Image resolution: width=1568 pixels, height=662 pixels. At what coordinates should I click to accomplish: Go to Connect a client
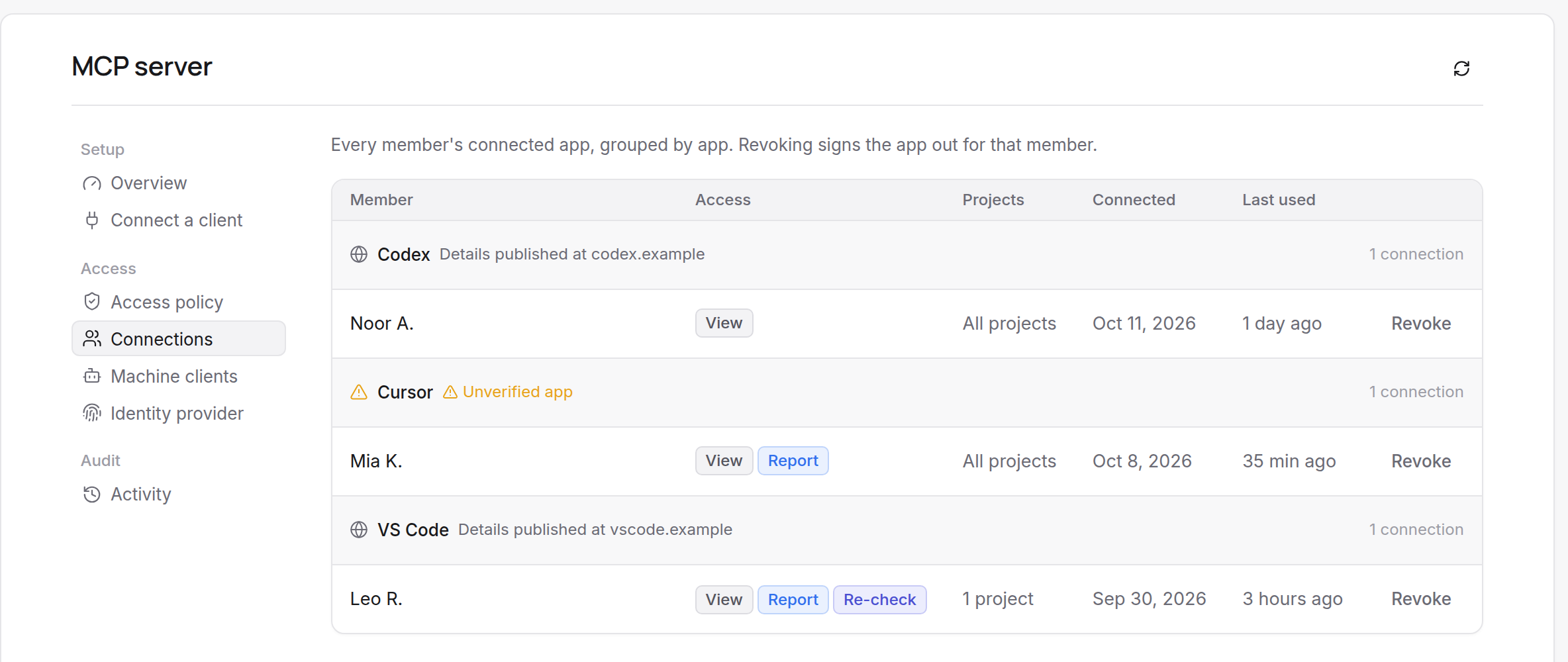[179, 220]
